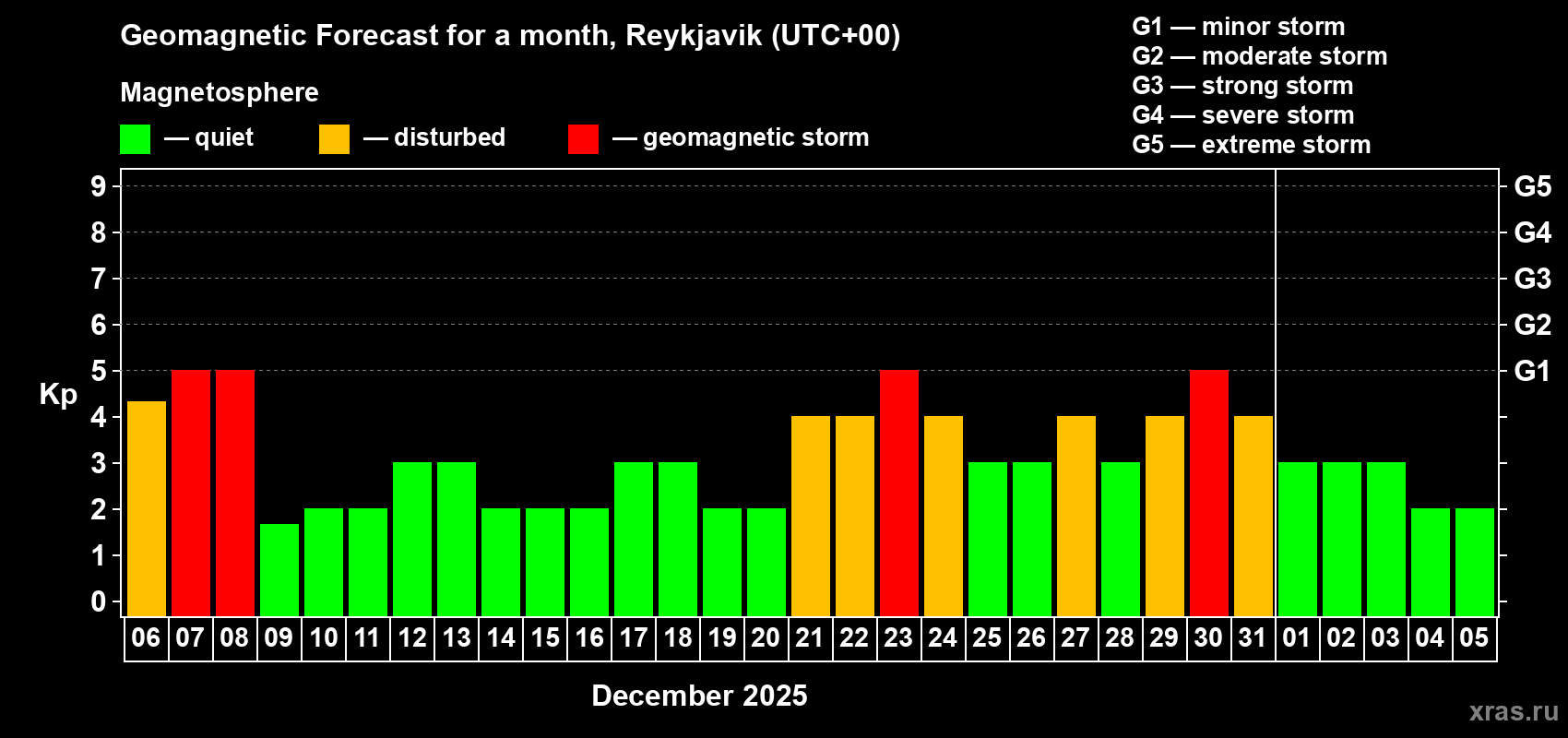Click the Kp value 0 on the axis
The height and width of the screenshot is (738, 1568).
(x=99, y=601)
